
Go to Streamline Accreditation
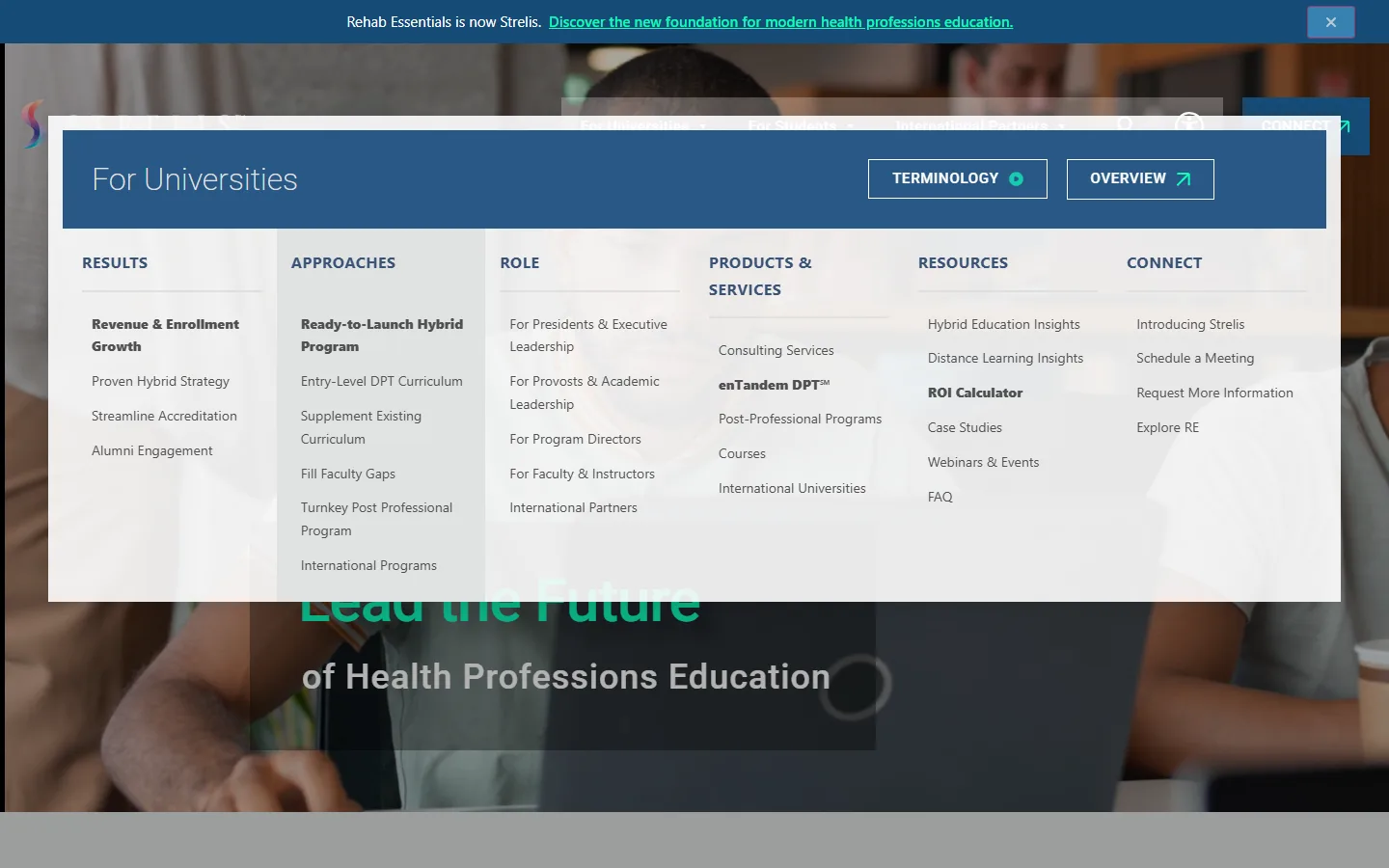tap(164, 416)
